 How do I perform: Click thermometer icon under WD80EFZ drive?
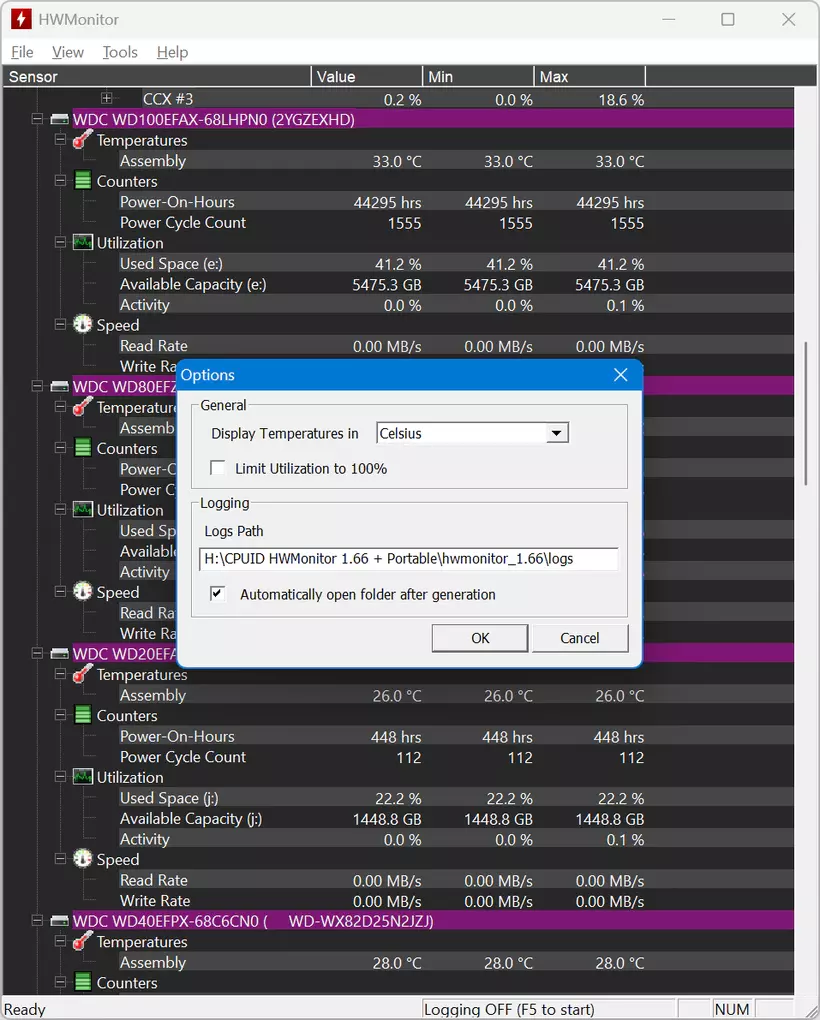[83, 407]
